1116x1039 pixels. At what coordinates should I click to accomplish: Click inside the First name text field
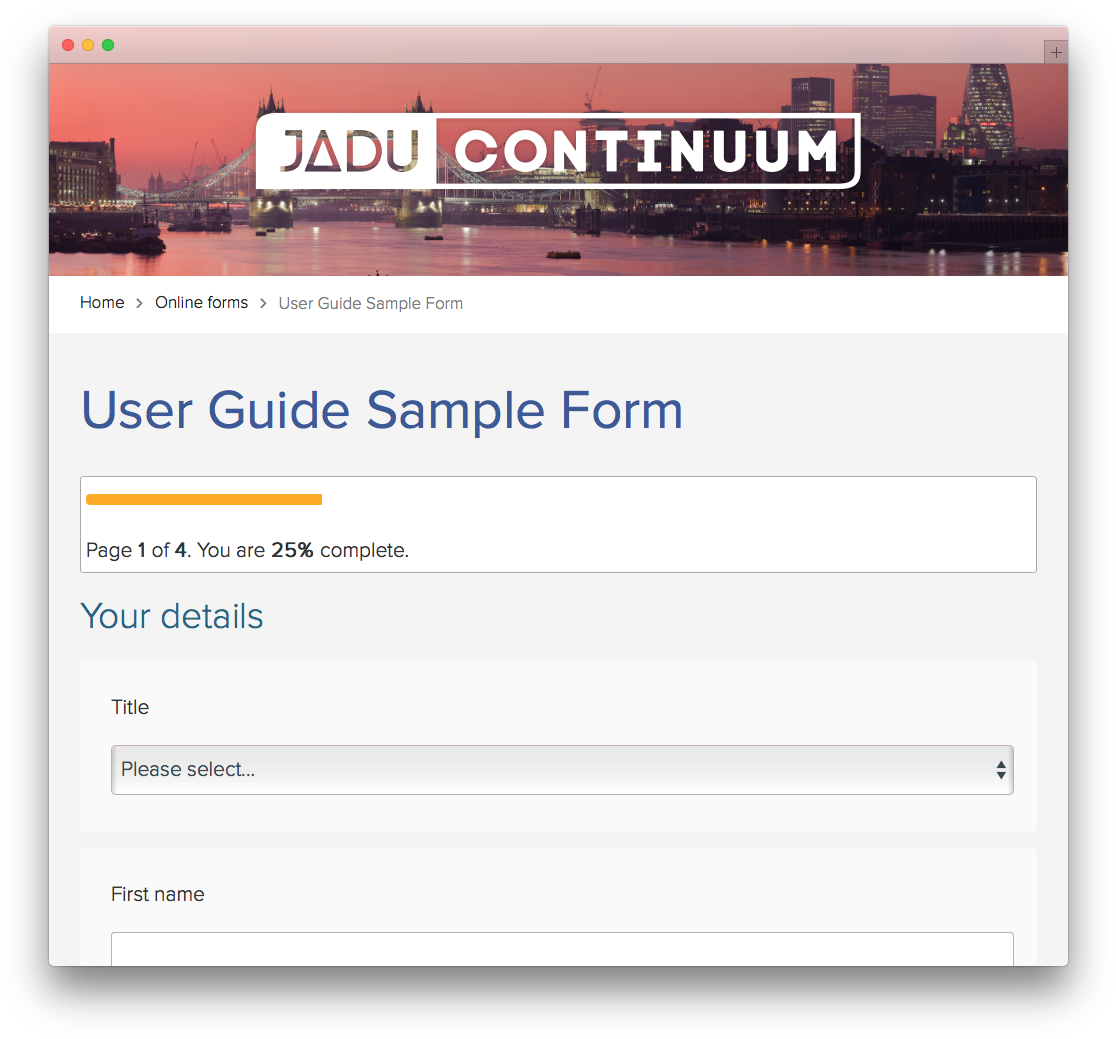tap(562, 950)
